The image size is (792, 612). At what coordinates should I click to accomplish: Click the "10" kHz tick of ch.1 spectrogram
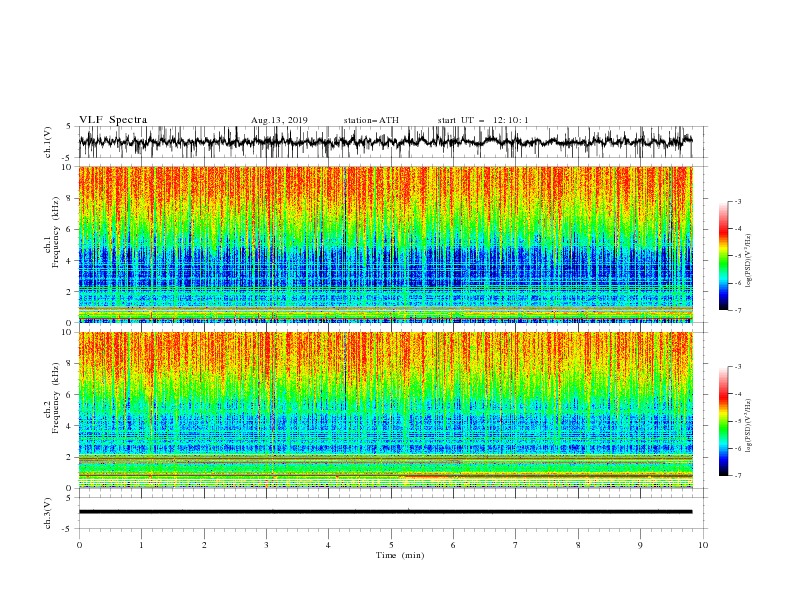[x=68, y=167]
